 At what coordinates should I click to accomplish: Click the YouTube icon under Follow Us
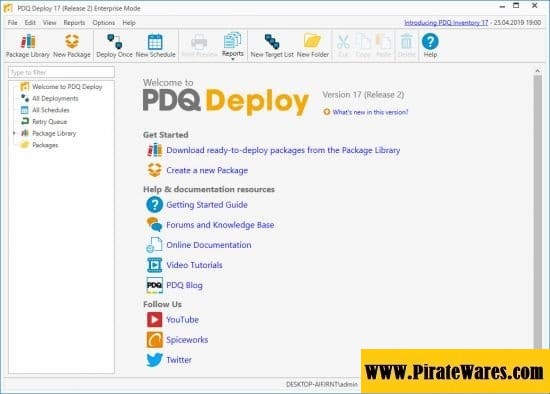coord(154,320)
